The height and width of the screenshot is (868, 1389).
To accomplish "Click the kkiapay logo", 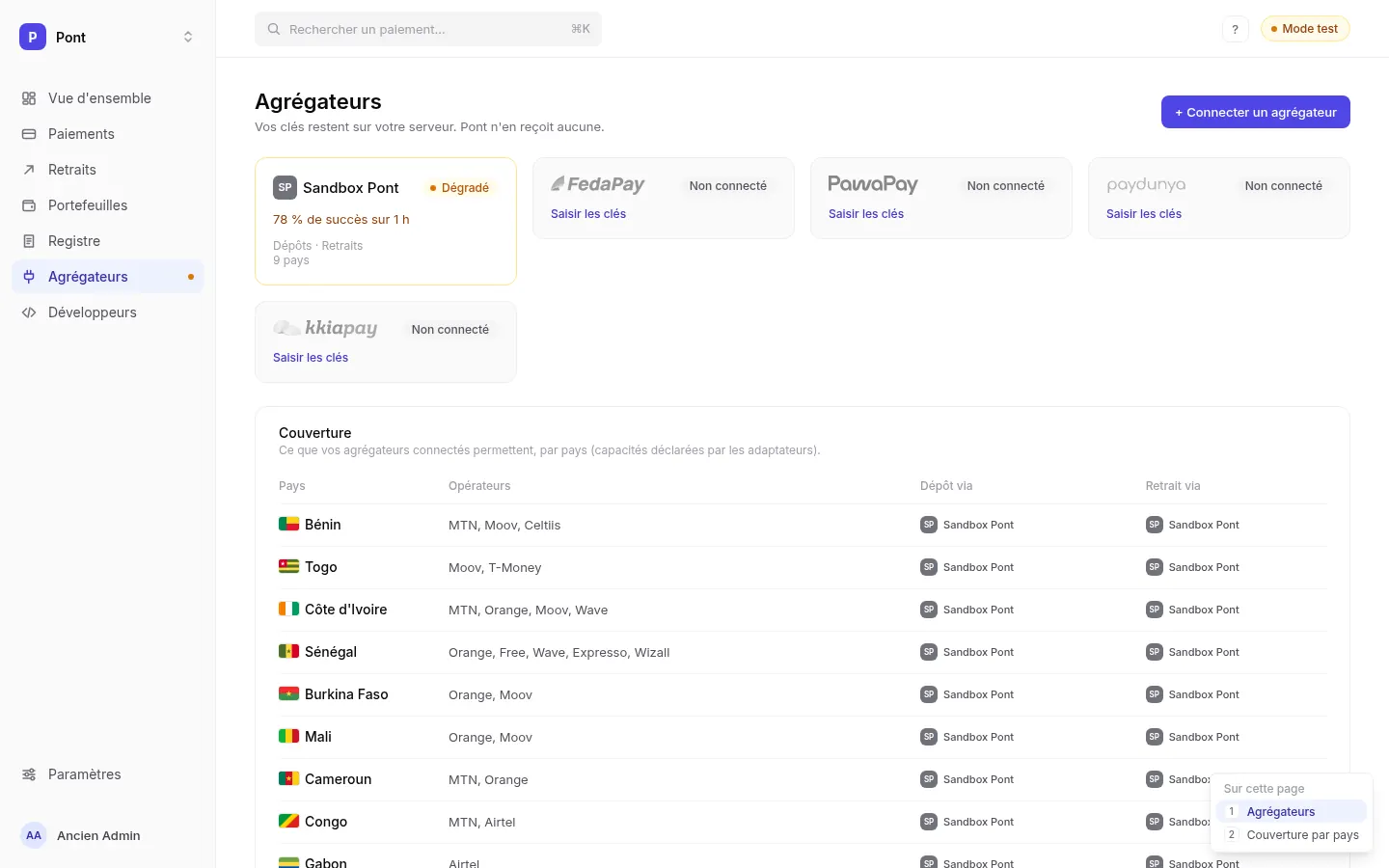I will pos(325,328).
